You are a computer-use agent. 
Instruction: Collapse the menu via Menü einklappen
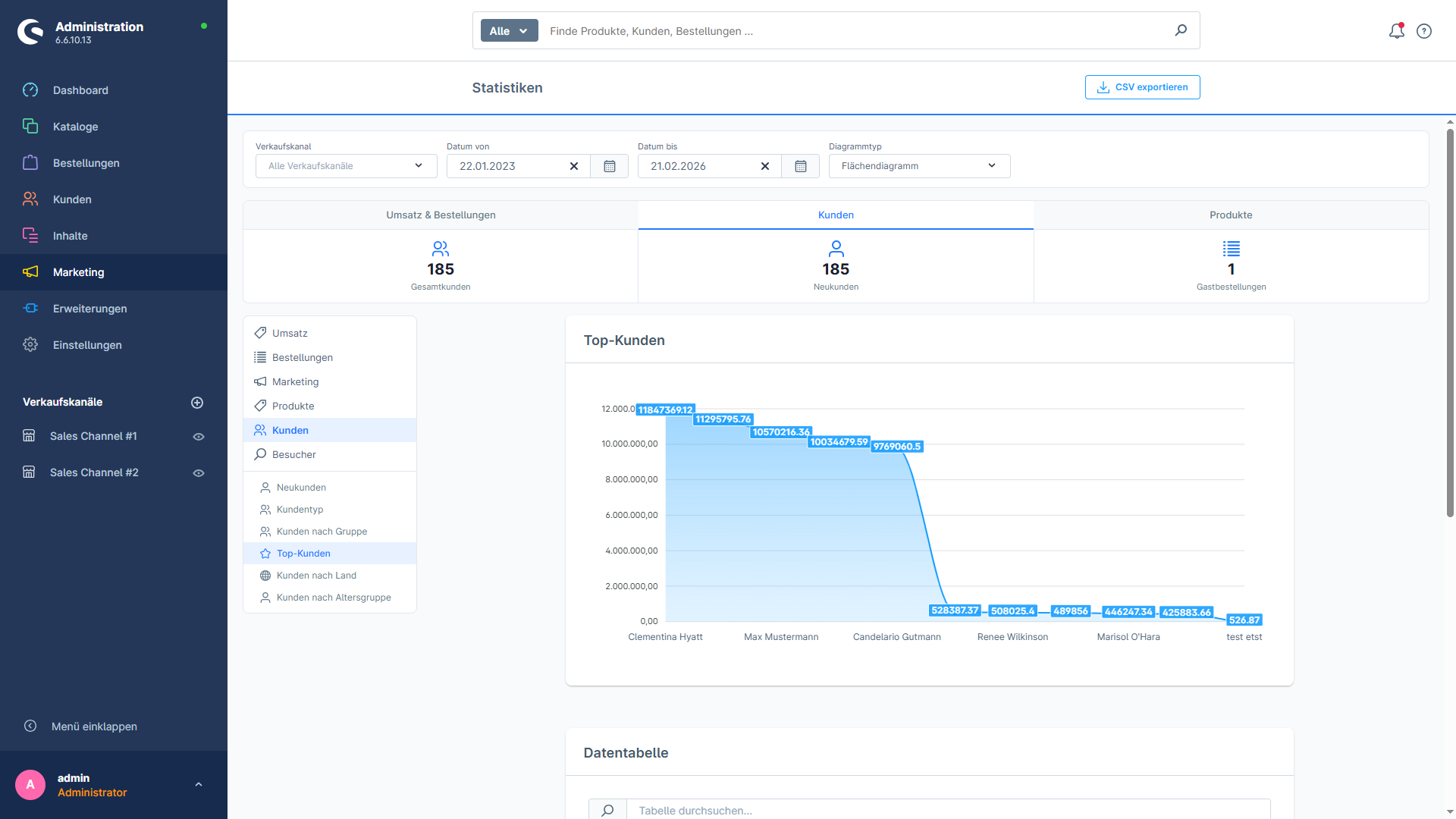coord(94,726)
